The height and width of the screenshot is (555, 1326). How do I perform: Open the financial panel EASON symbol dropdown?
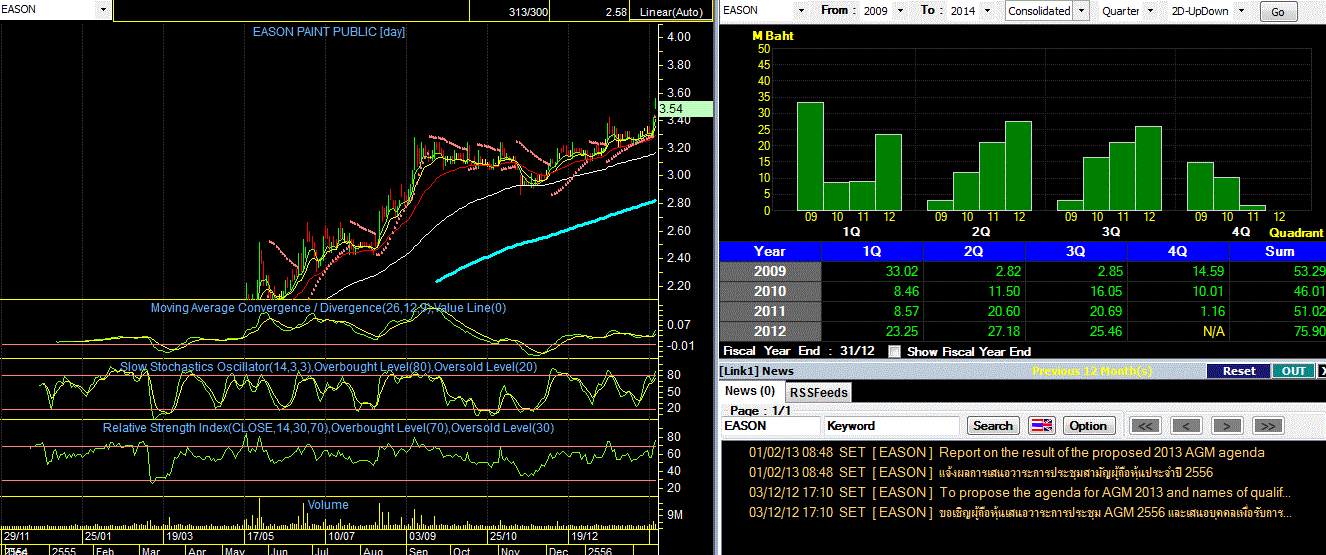(800, 10)
